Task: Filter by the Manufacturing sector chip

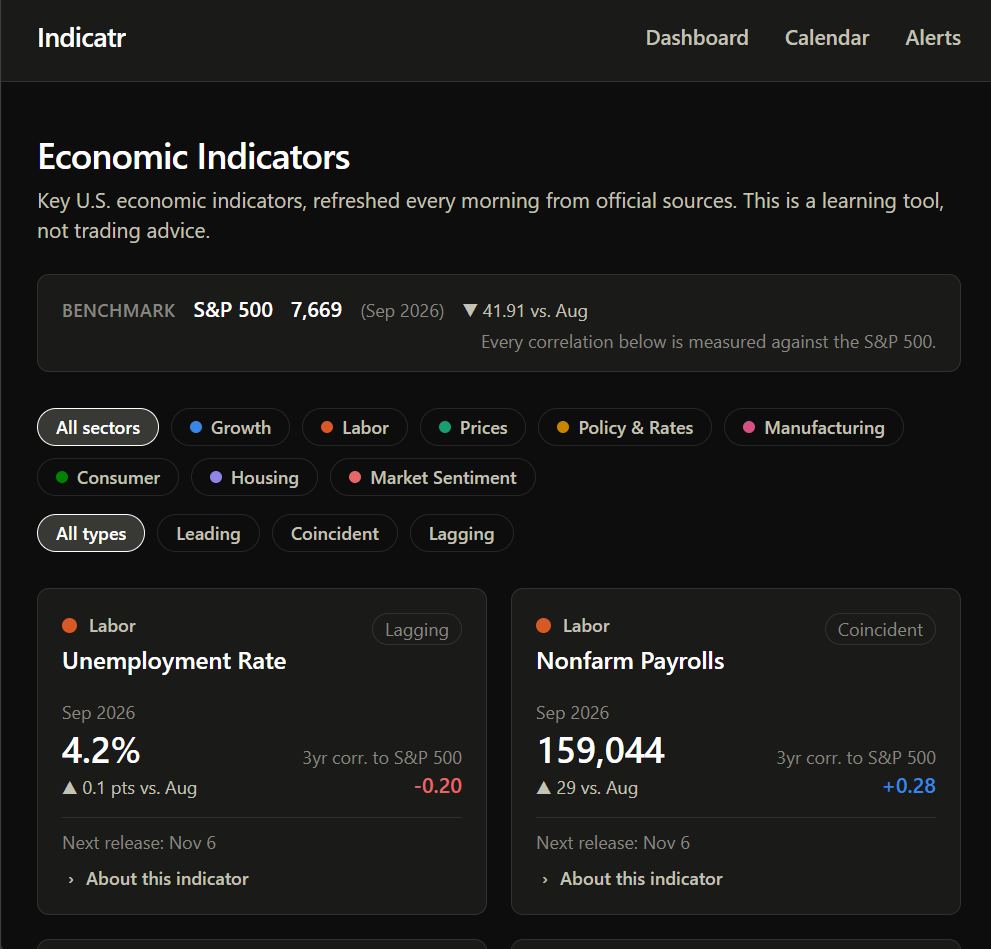Action: coord(814,428)
